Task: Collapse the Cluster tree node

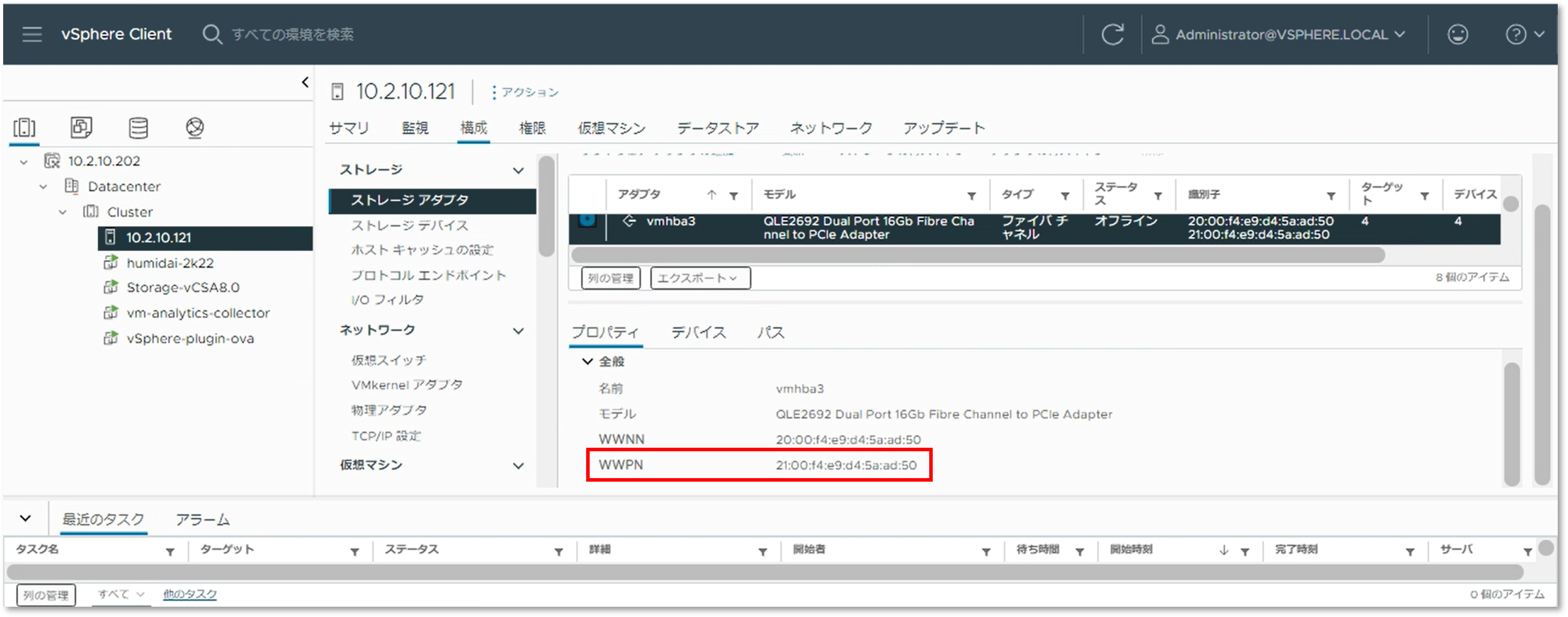Action: [x=63, y=213]
